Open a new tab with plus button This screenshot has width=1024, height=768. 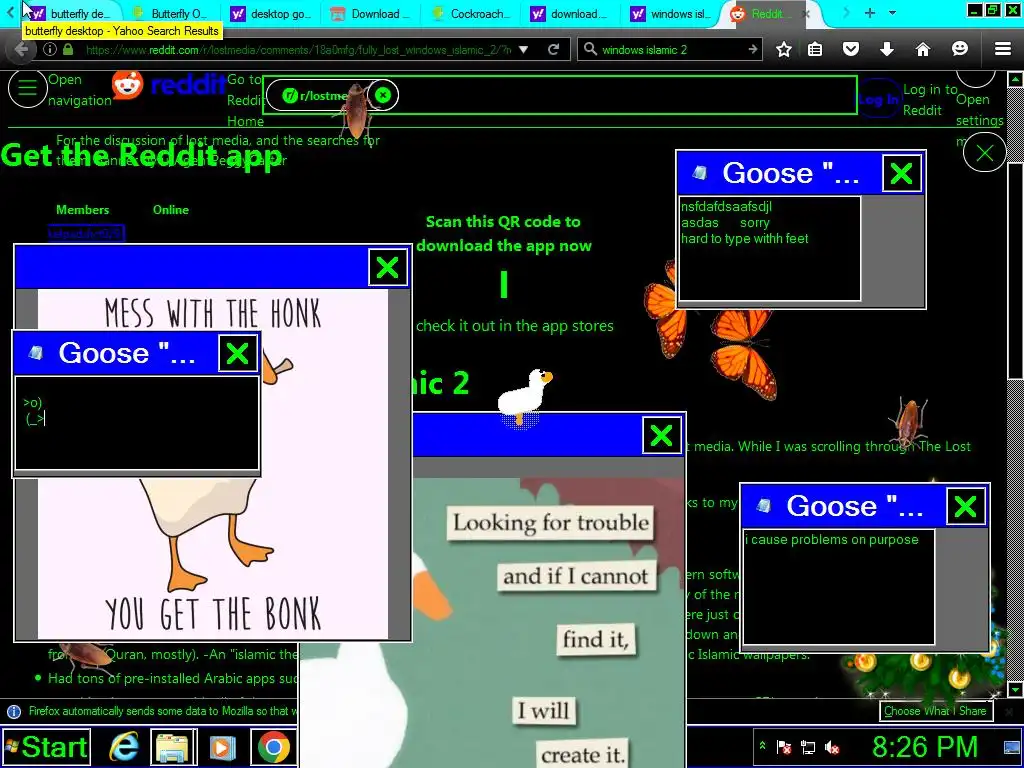[x=869, y=13]
